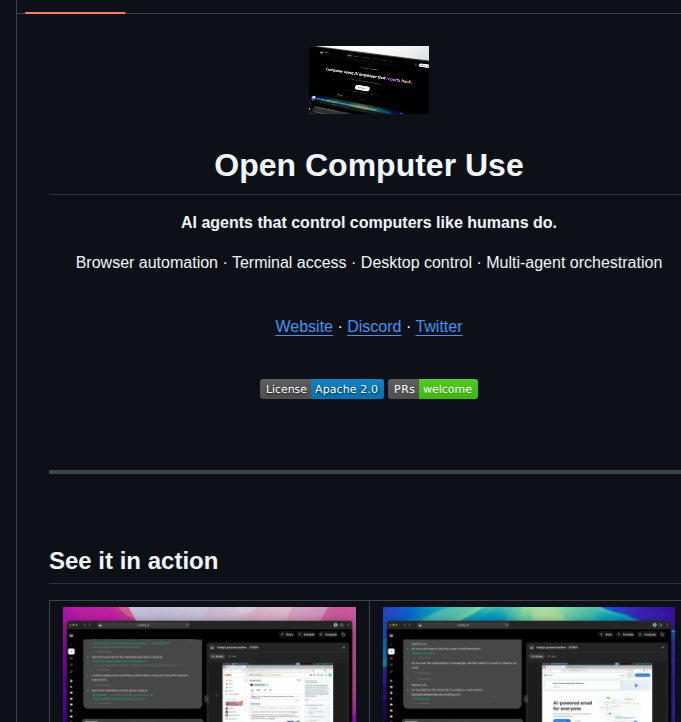This screenshot has width=681, height=722.
Task: Click the 'Browser automation' text
Action: point(147,262)
